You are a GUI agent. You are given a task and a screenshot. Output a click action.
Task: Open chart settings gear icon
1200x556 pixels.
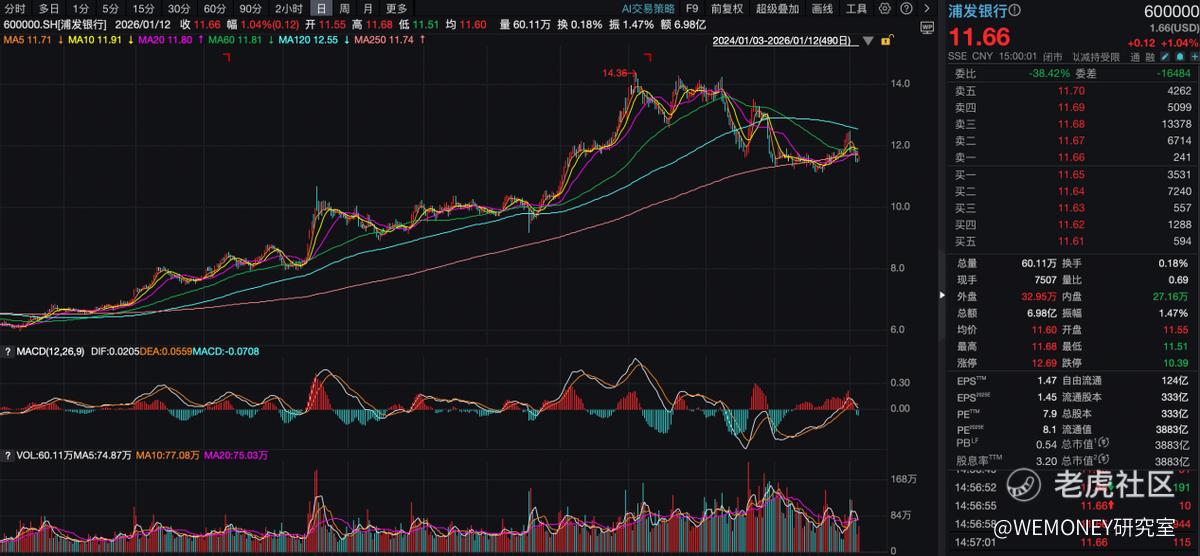[885, 8]
